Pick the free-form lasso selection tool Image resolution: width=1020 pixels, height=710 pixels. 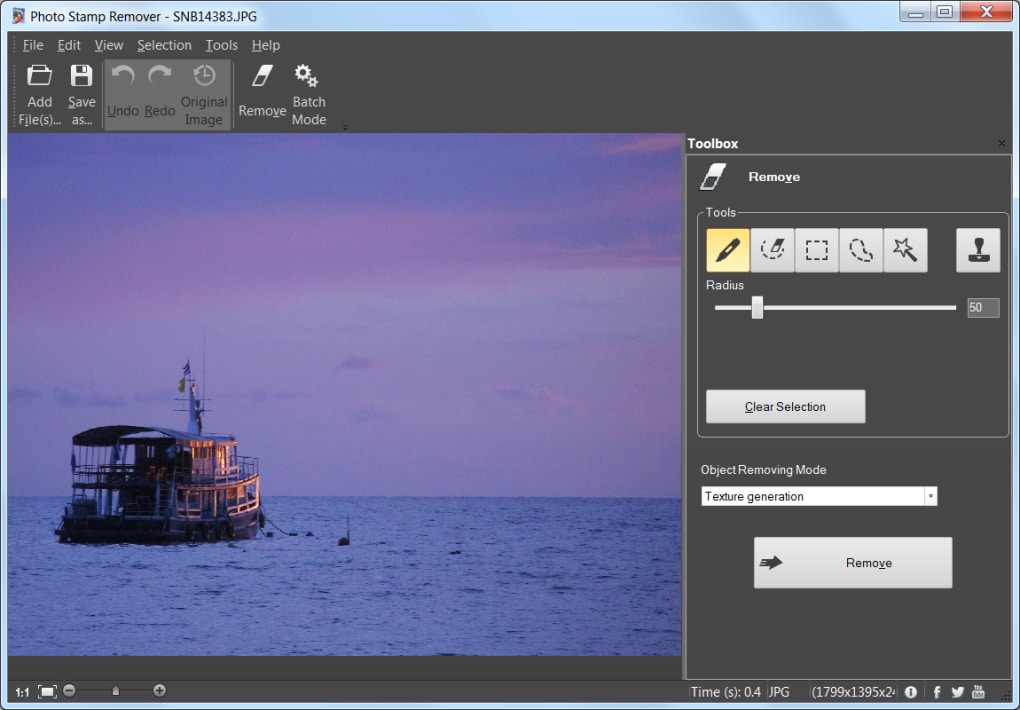[860, 250]
